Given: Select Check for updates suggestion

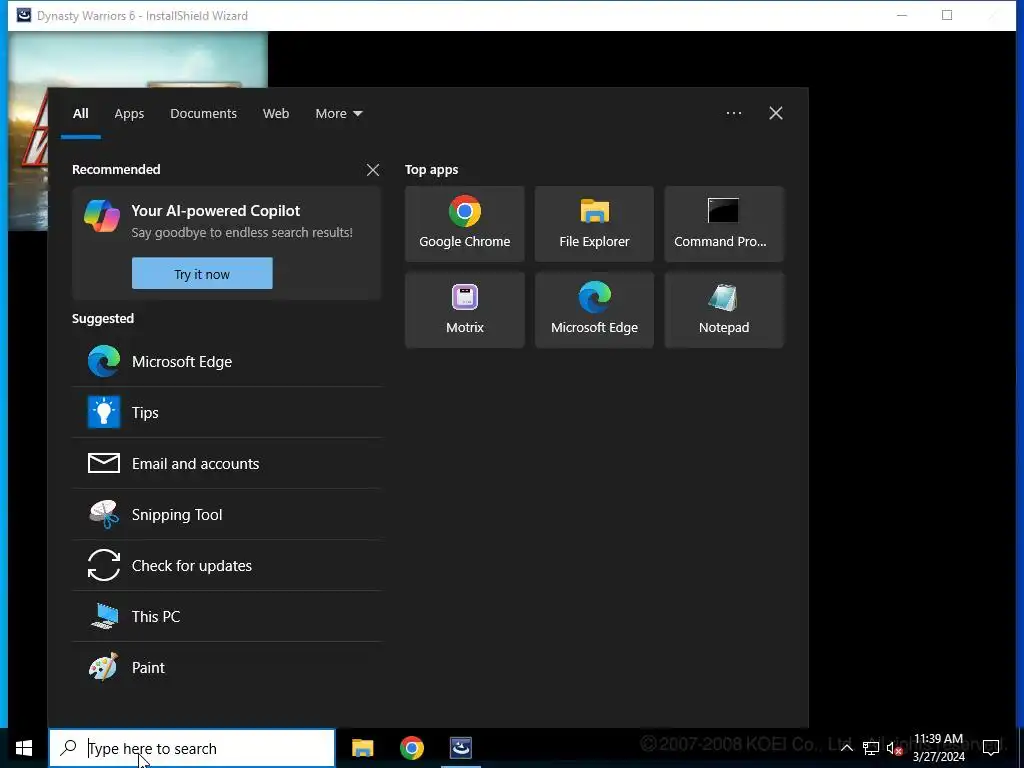Looking at the screenshot, I should point(227,565).
